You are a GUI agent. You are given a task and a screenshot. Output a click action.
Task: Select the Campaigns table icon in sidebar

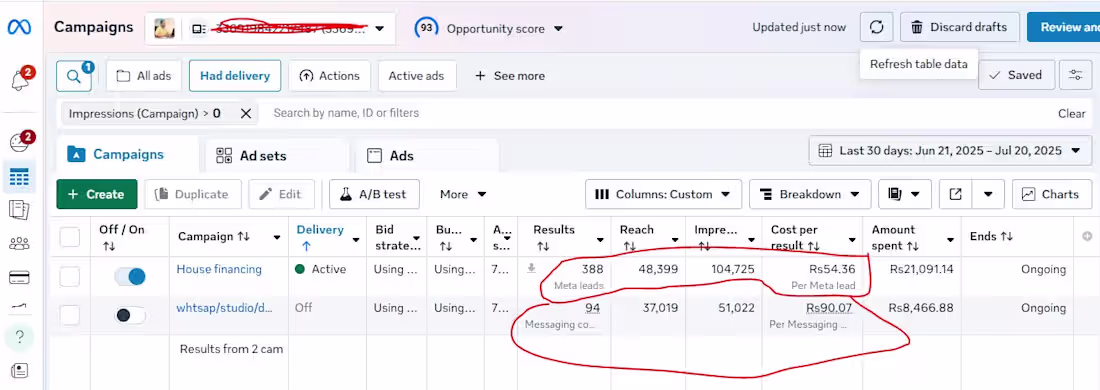click(19, 177)
